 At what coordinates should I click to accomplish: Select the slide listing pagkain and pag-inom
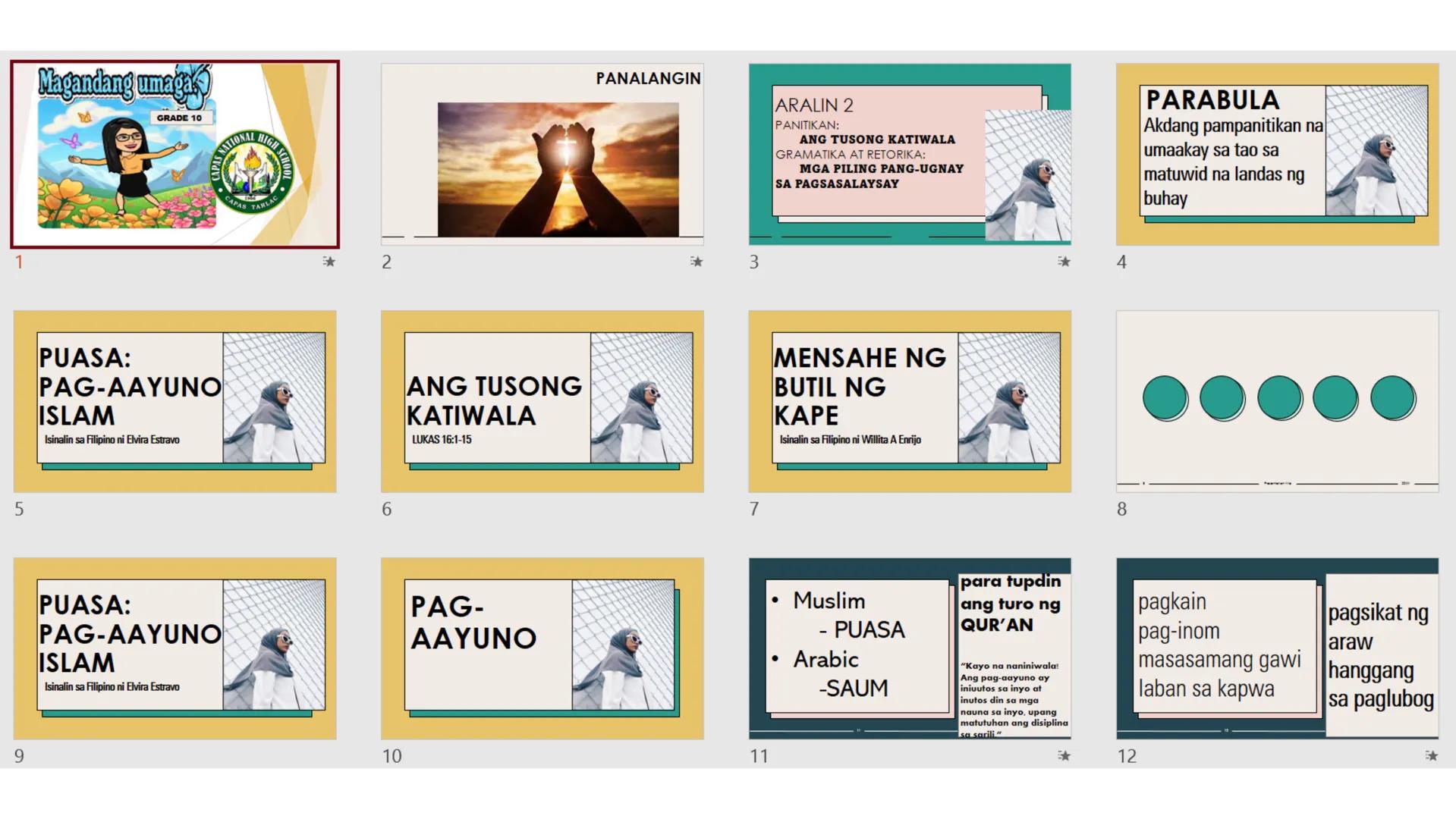[1277, 648]
